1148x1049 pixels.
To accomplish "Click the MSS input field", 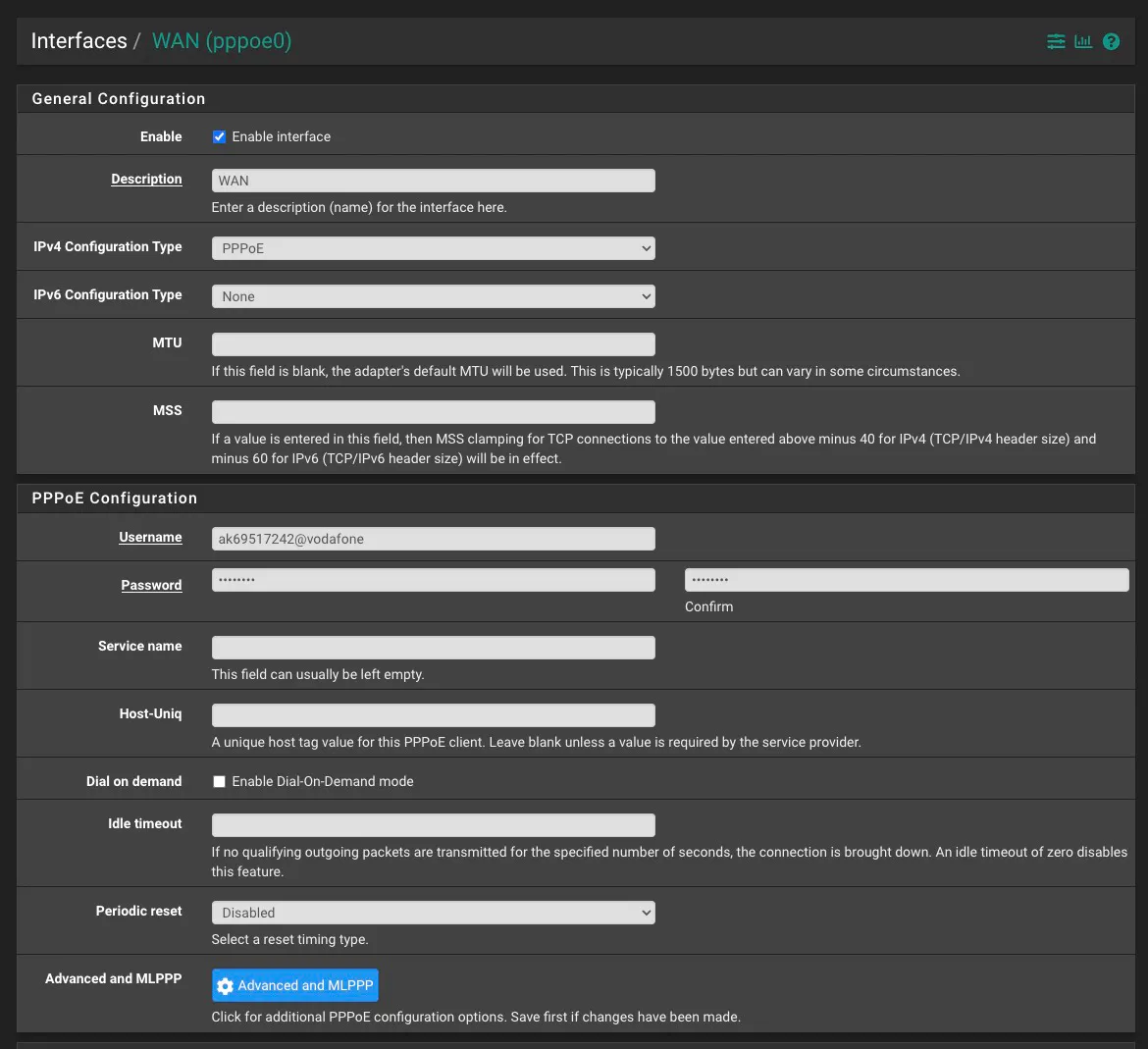I will pyautogui.click(x=433, y=411).
